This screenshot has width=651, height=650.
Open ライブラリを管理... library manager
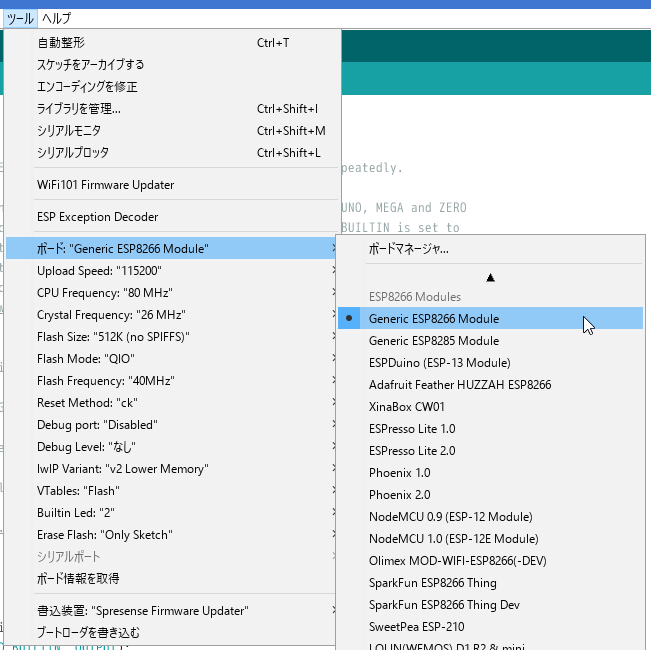point(171,109)
